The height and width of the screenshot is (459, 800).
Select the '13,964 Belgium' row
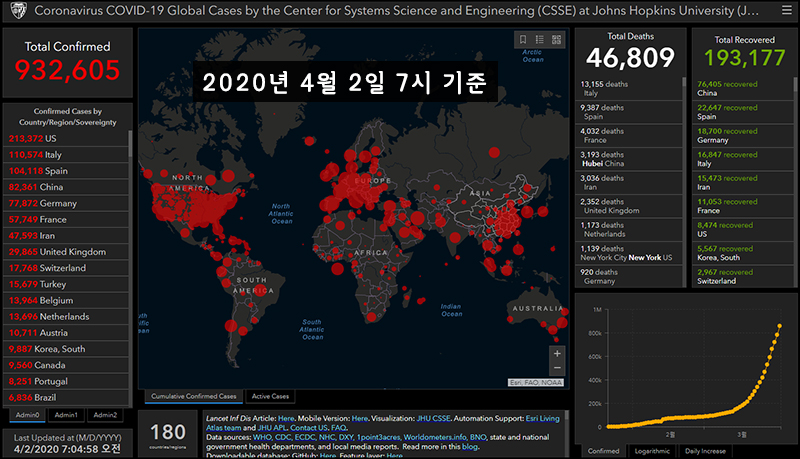pyautogui.click(x=66, y=300)
